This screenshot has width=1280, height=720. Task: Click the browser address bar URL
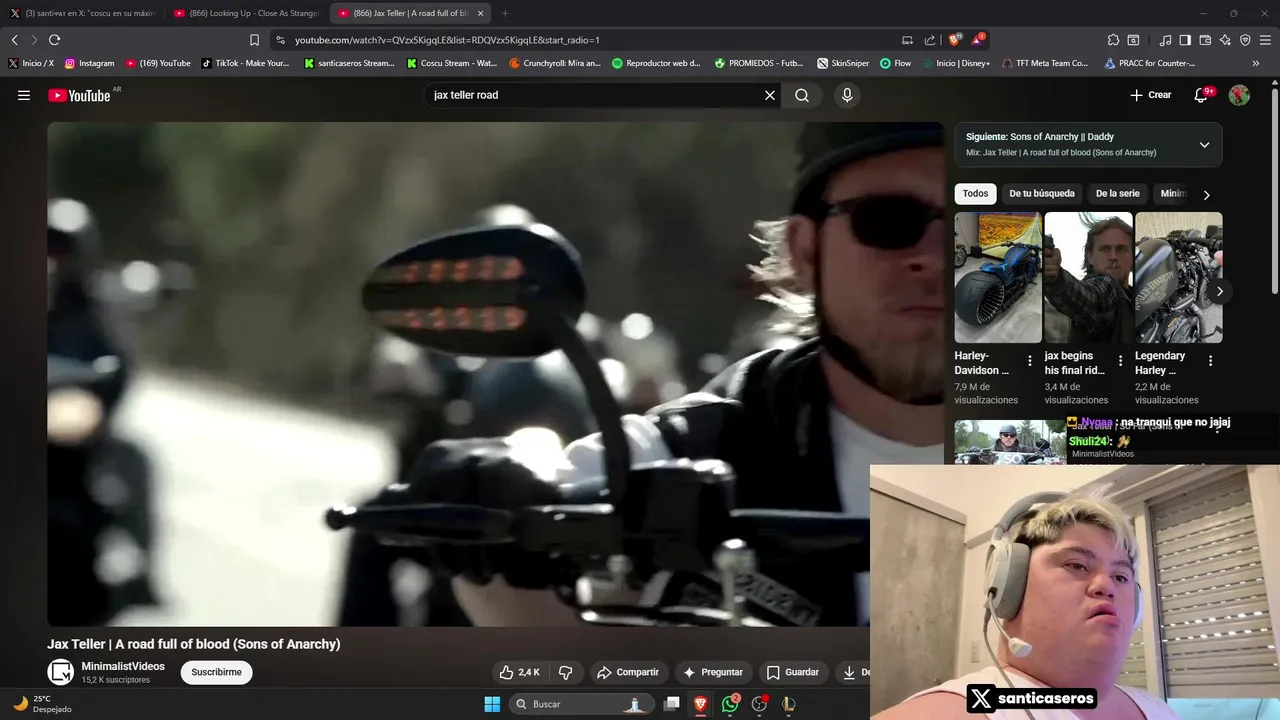coord(447,40)
